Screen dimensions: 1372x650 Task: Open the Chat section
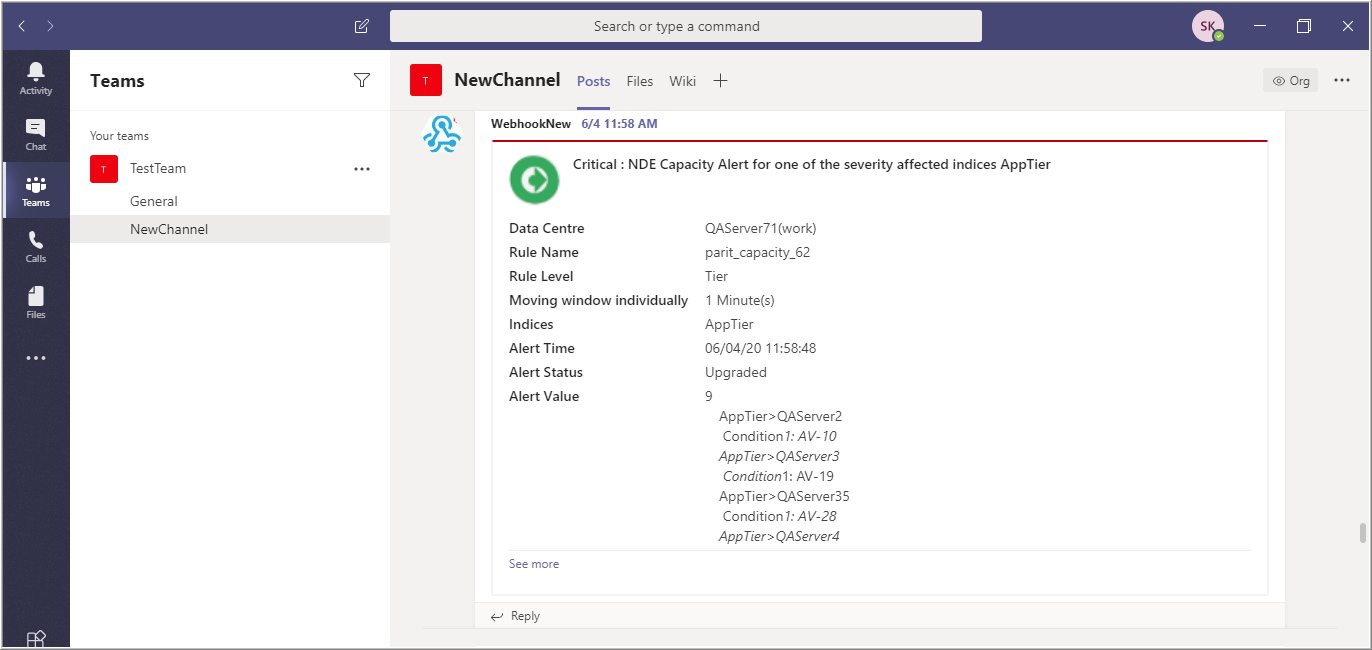(x=36, y=134)
